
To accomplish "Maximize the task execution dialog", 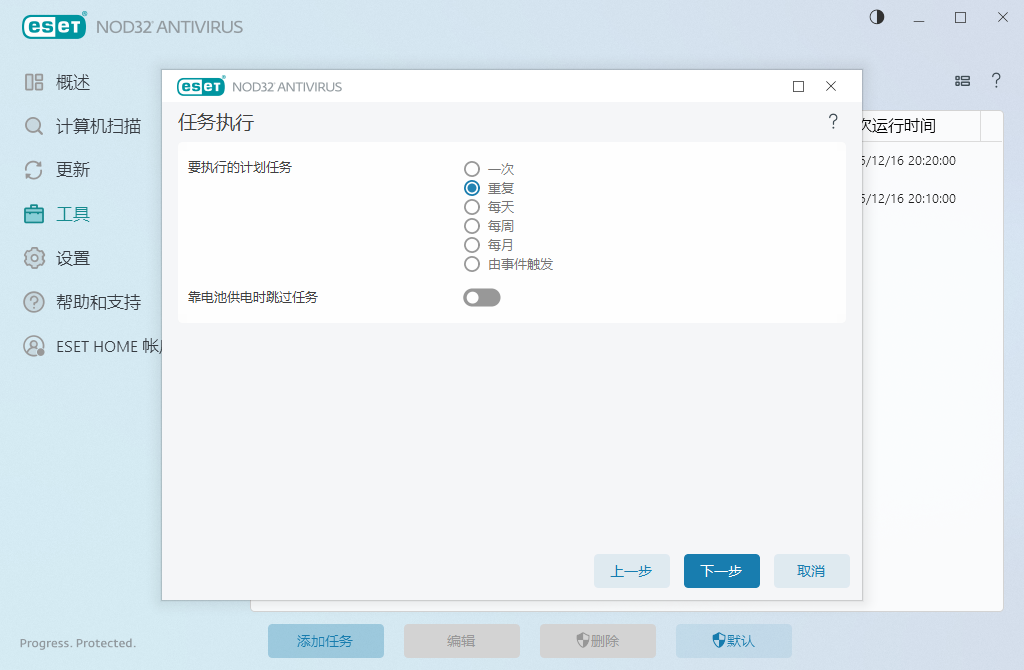I will click(798, 87).
